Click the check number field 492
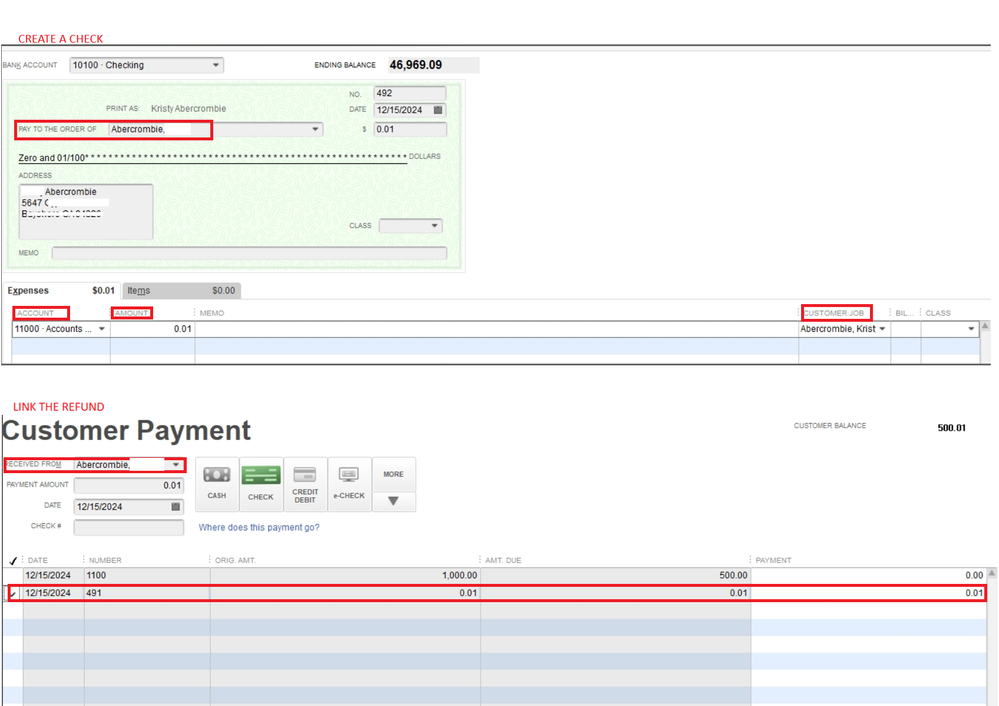Viewport: 999px width, 706px height. pyautogui.click(x=410, y=93)
